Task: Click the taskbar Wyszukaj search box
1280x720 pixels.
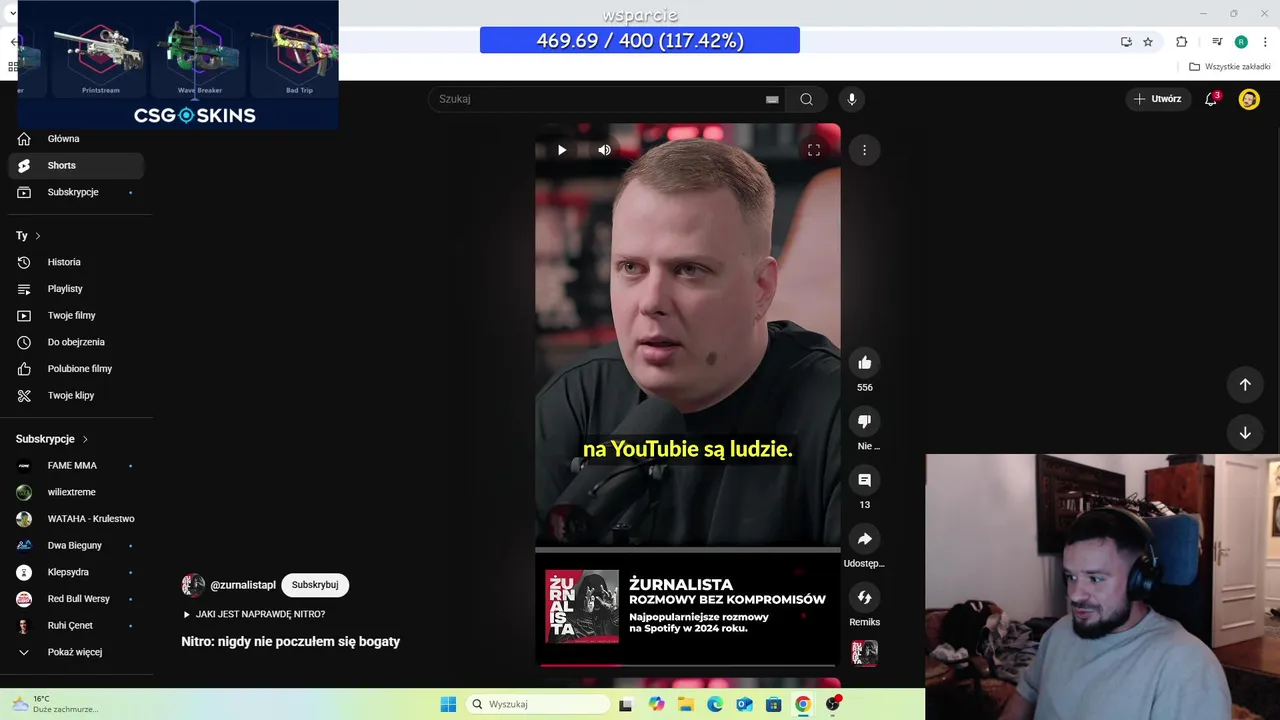Action: [538, 704]
